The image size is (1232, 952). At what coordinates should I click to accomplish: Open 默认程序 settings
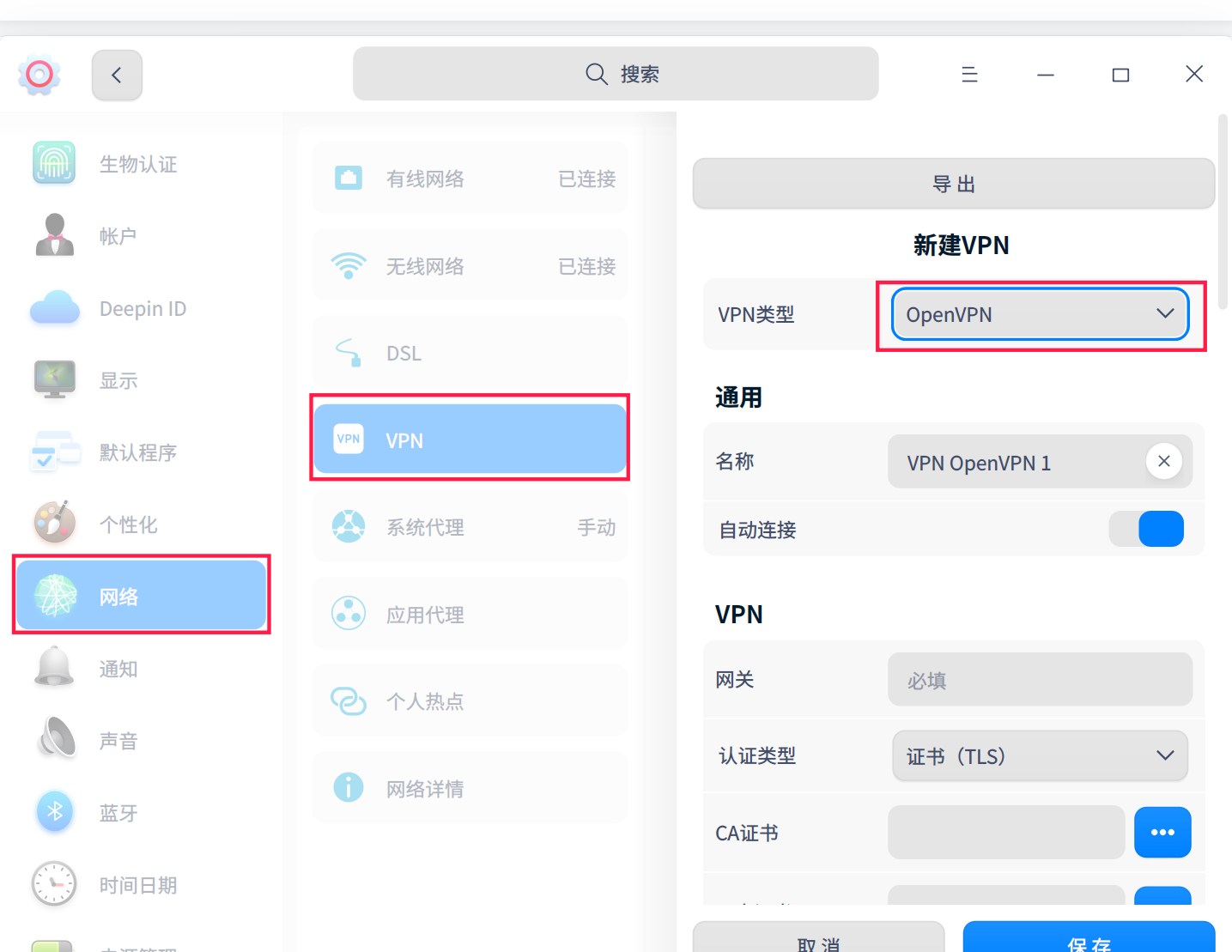tap(142, 452)
